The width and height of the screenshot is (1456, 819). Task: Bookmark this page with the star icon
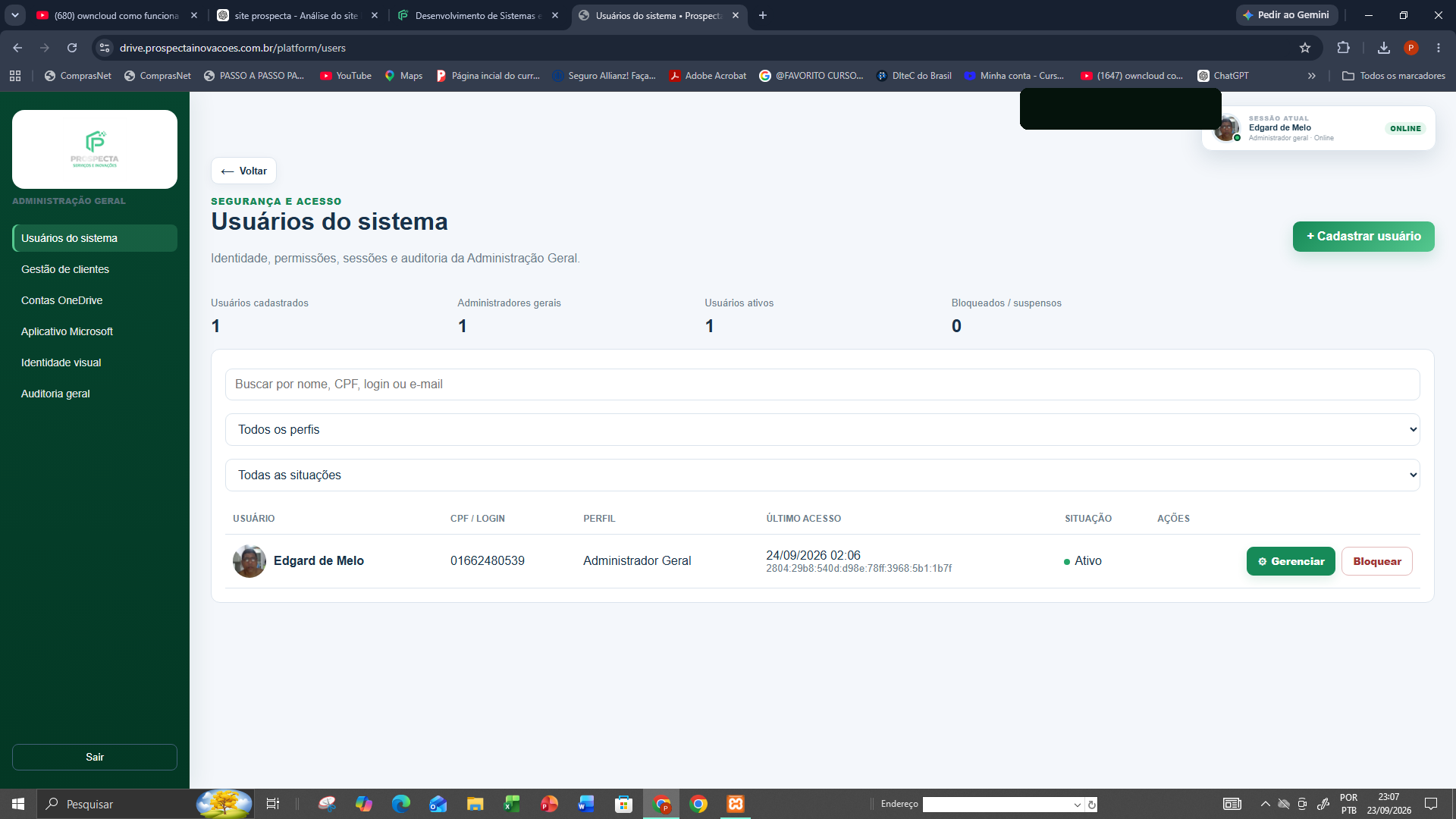(1305, 48)
